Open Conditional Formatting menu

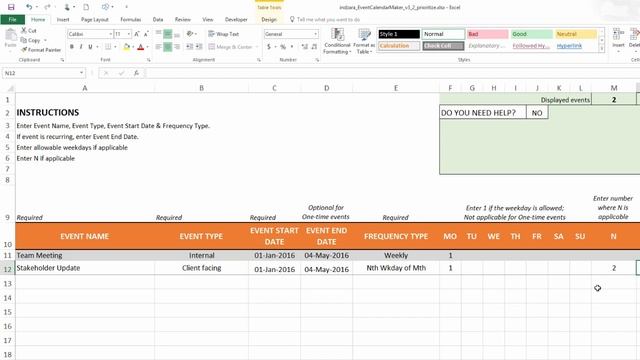337,41
